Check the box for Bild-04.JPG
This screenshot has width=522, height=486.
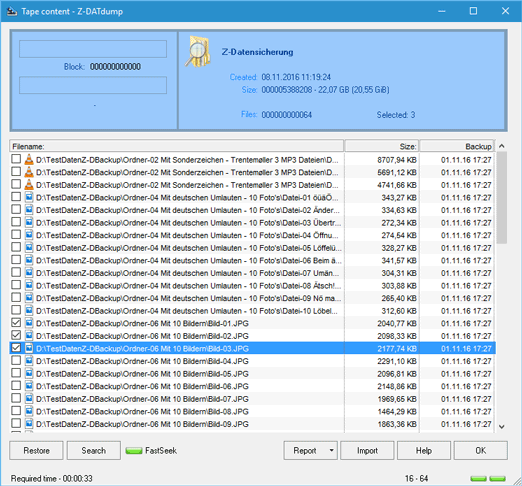coord(16,360)
